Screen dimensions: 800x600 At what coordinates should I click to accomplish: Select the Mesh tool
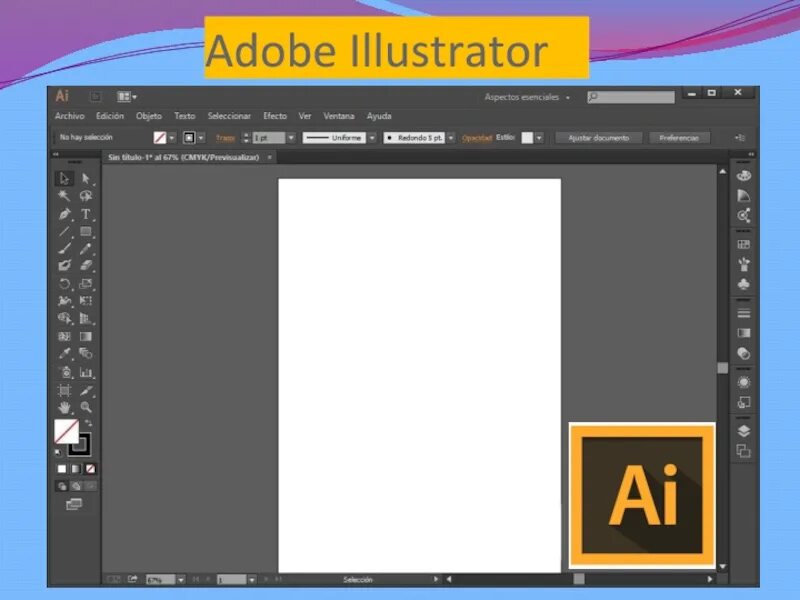click(64, 336)
